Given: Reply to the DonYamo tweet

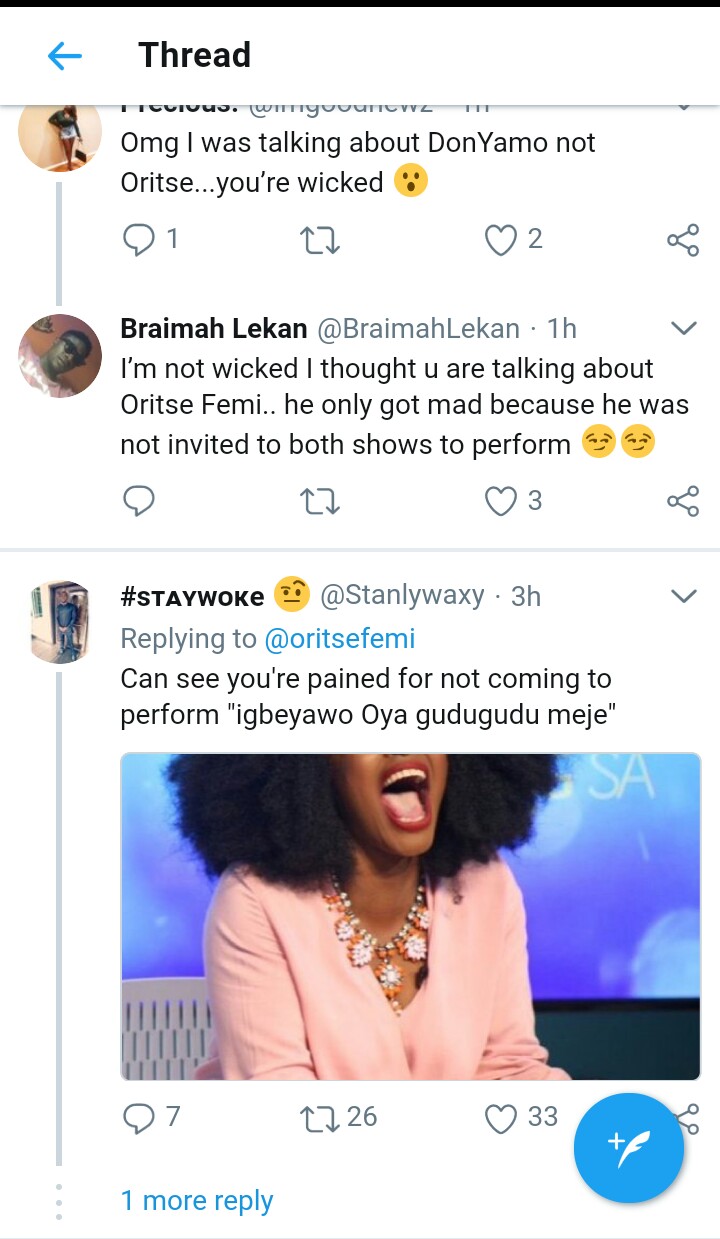Looking at the screenshot, I should [x=138, y=239].
